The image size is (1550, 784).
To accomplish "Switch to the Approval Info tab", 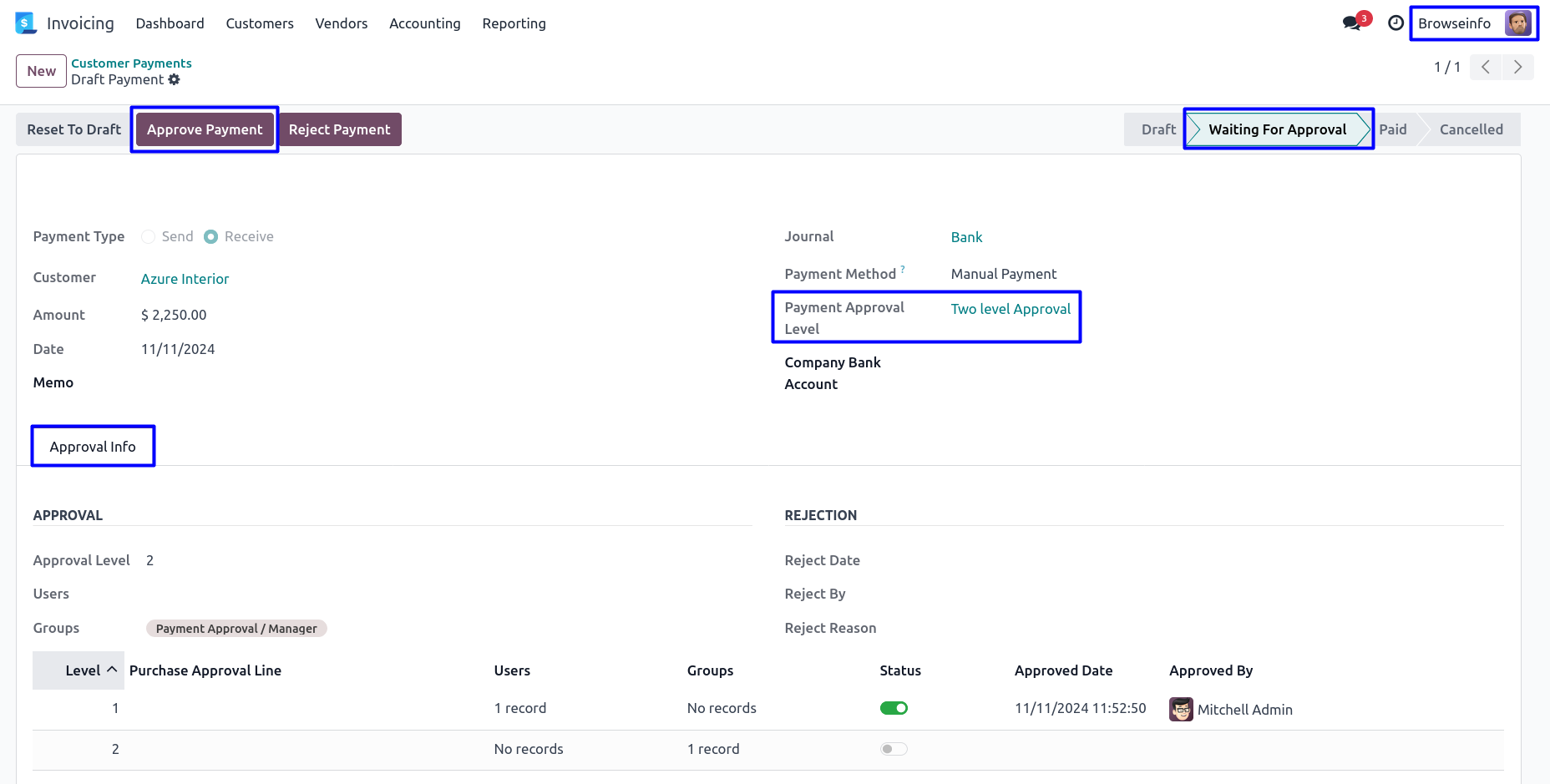I will click(x=93, y=447).
